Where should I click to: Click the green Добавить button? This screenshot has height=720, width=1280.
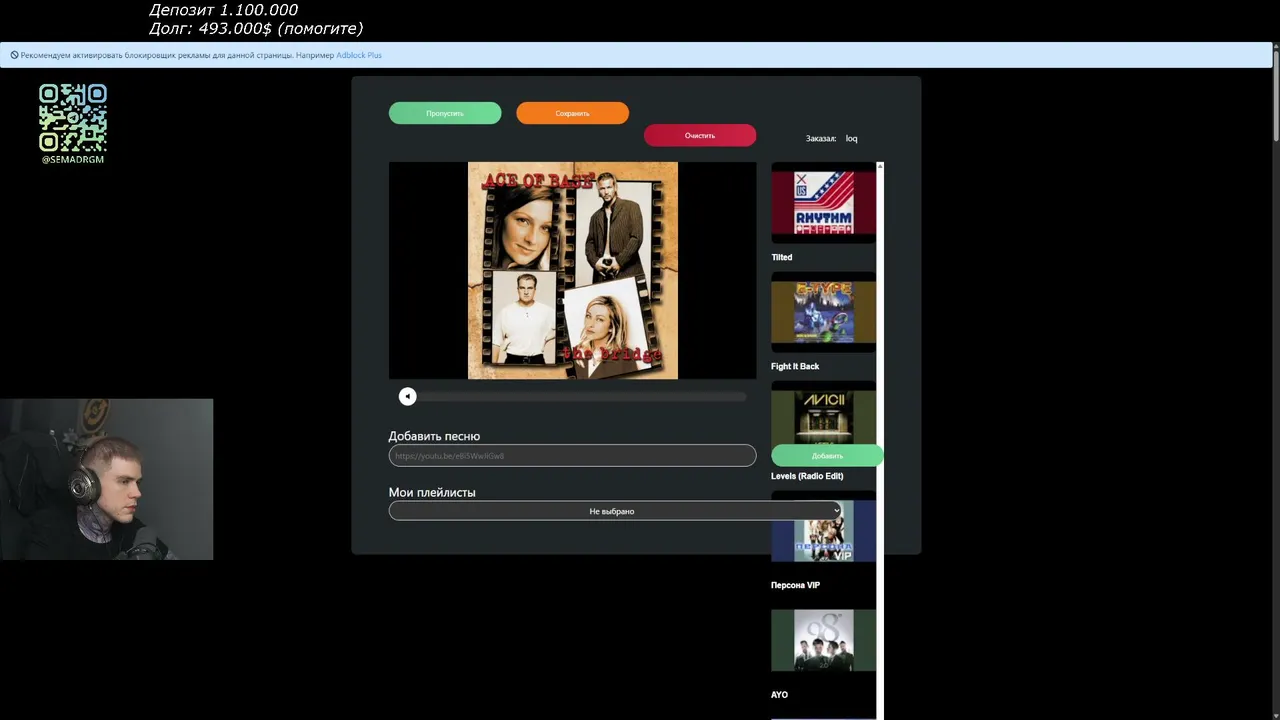[827, 456]
